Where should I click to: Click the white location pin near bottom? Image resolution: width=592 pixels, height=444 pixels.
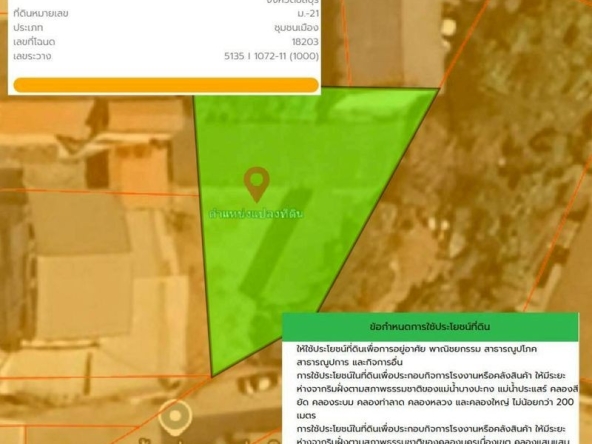point(175,417)
